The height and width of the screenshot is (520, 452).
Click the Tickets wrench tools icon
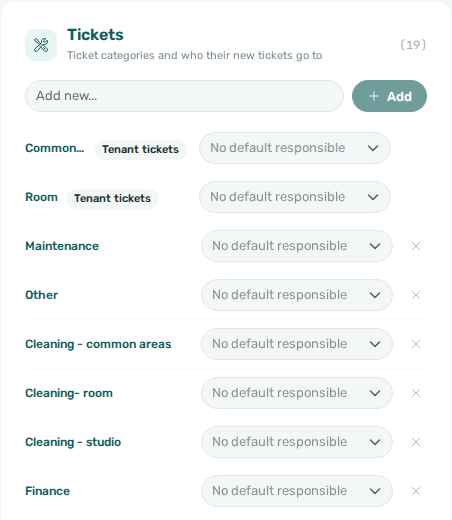(x=41, y=45)
